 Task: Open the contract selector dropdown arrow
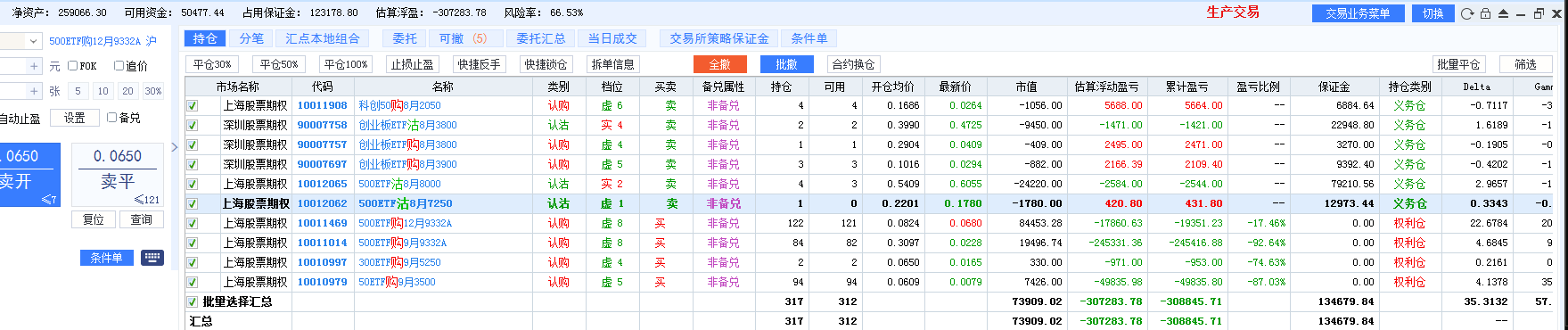point(34,41)
